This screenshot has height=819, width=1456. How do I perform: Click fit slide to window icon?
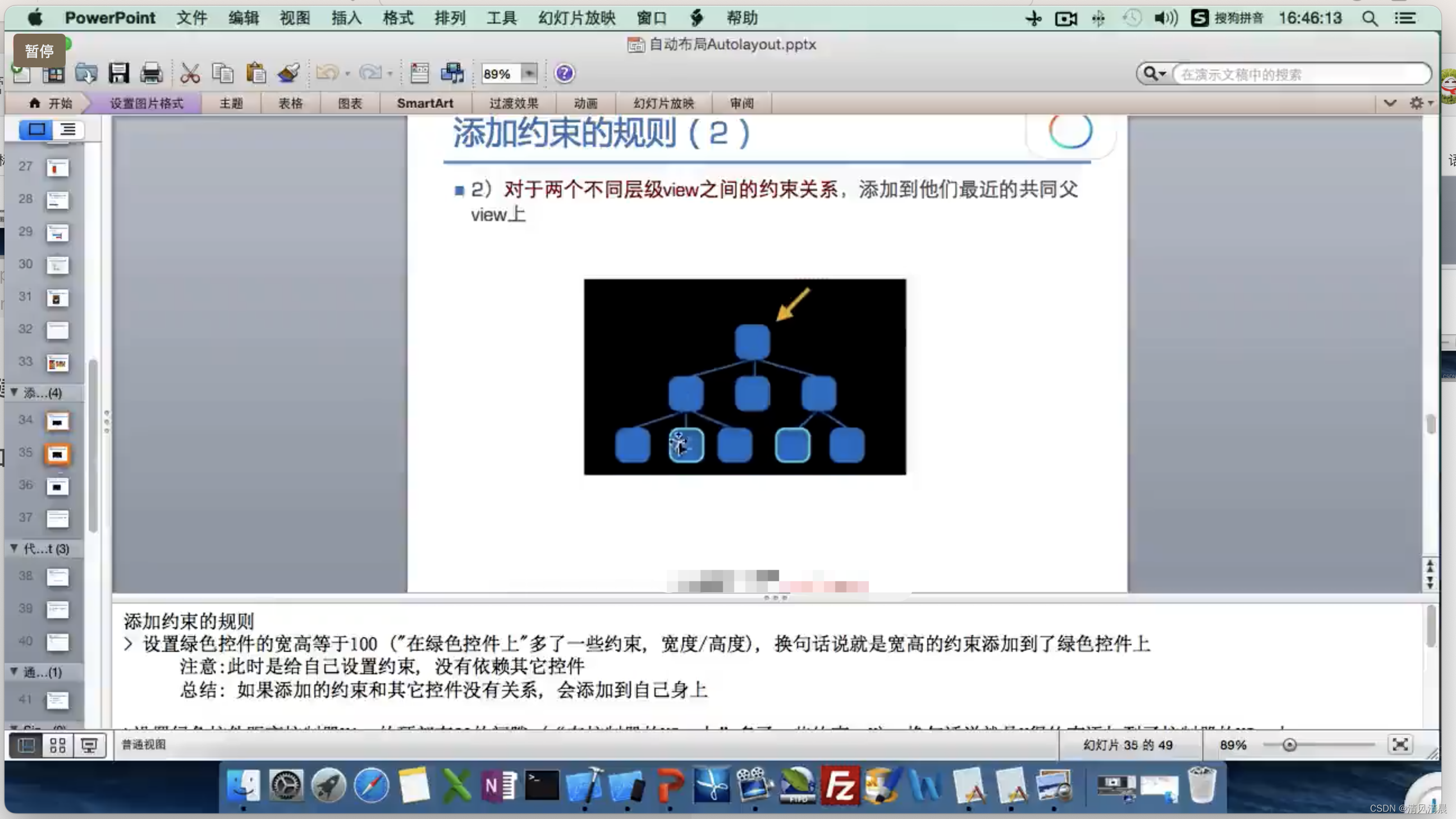(x=1399, y=744)
